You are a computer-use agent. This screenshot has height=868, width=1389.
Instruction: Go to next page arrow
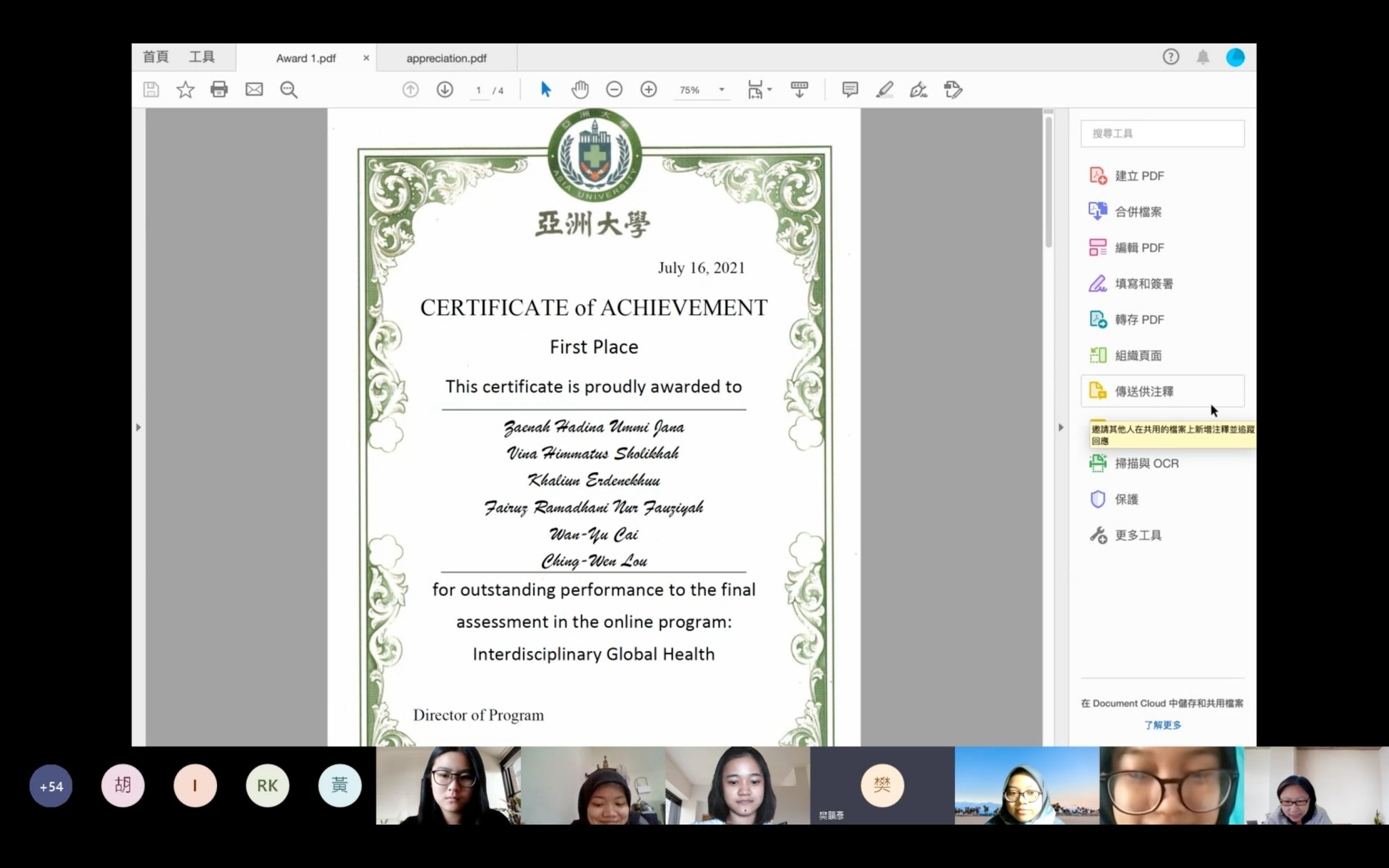pyautogui.click(x=445, y=90)
